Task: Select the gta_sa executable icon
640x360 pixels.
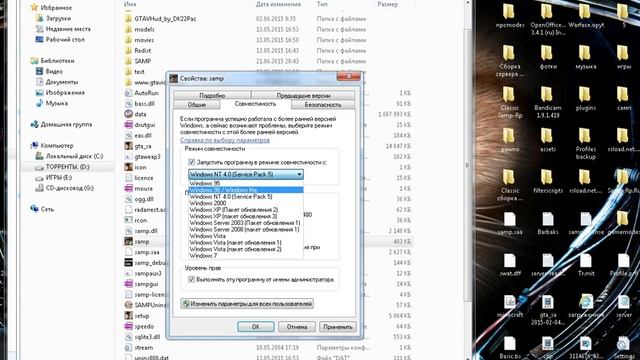Action: point(128,146)
